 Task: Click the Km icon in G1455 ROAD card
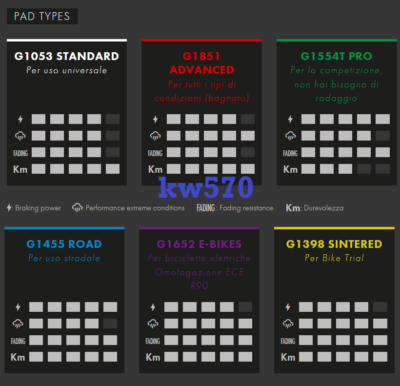coord(18,357)
